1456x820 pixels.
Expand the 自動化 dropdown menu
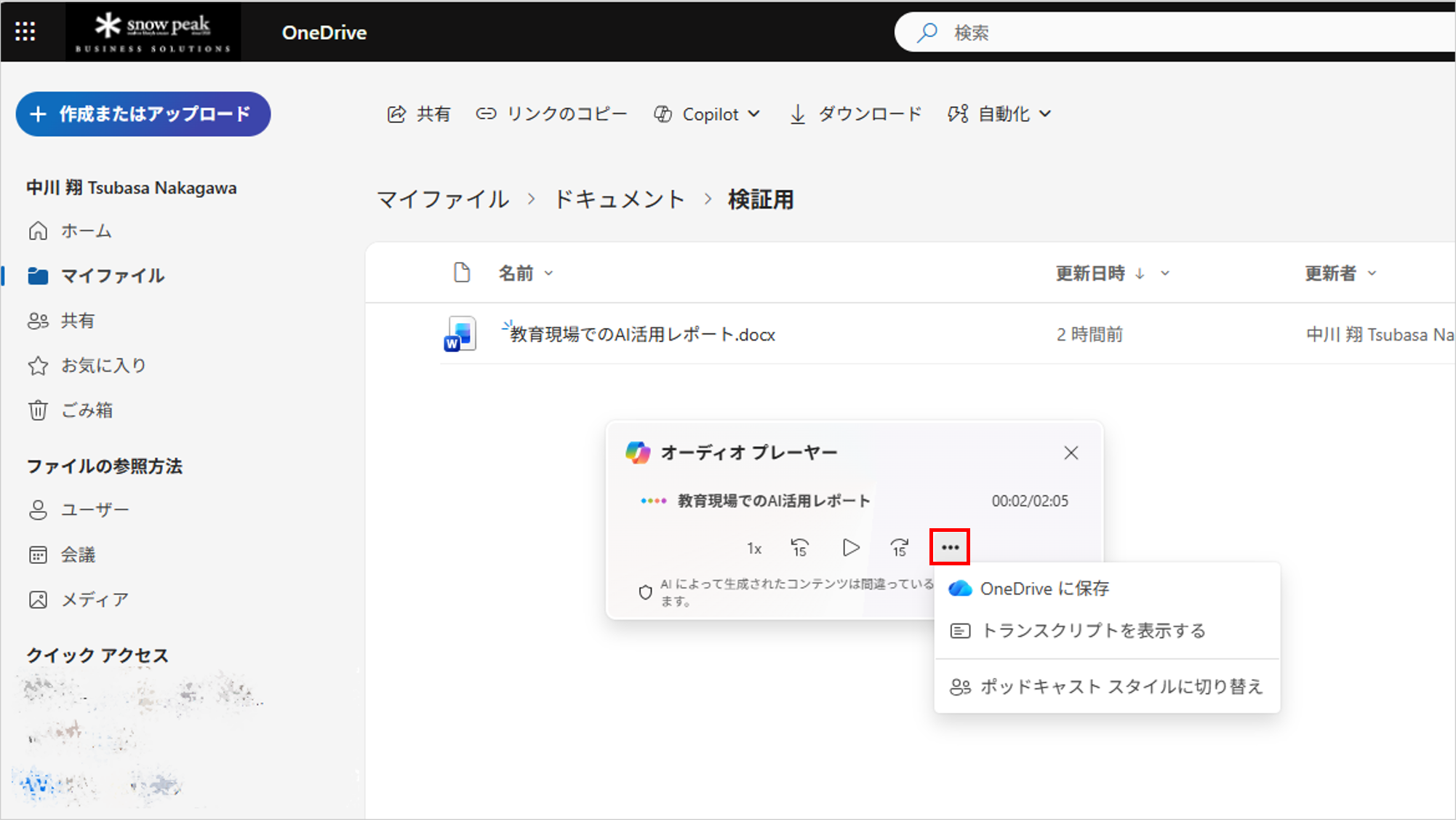[999, 114]
